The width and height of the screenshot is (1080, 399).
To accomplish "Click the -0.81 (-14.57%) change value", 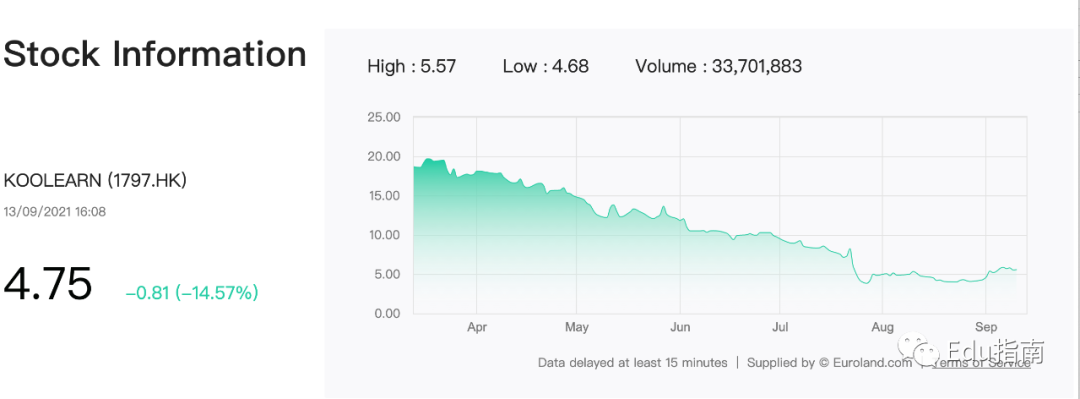I will [191, 294].
